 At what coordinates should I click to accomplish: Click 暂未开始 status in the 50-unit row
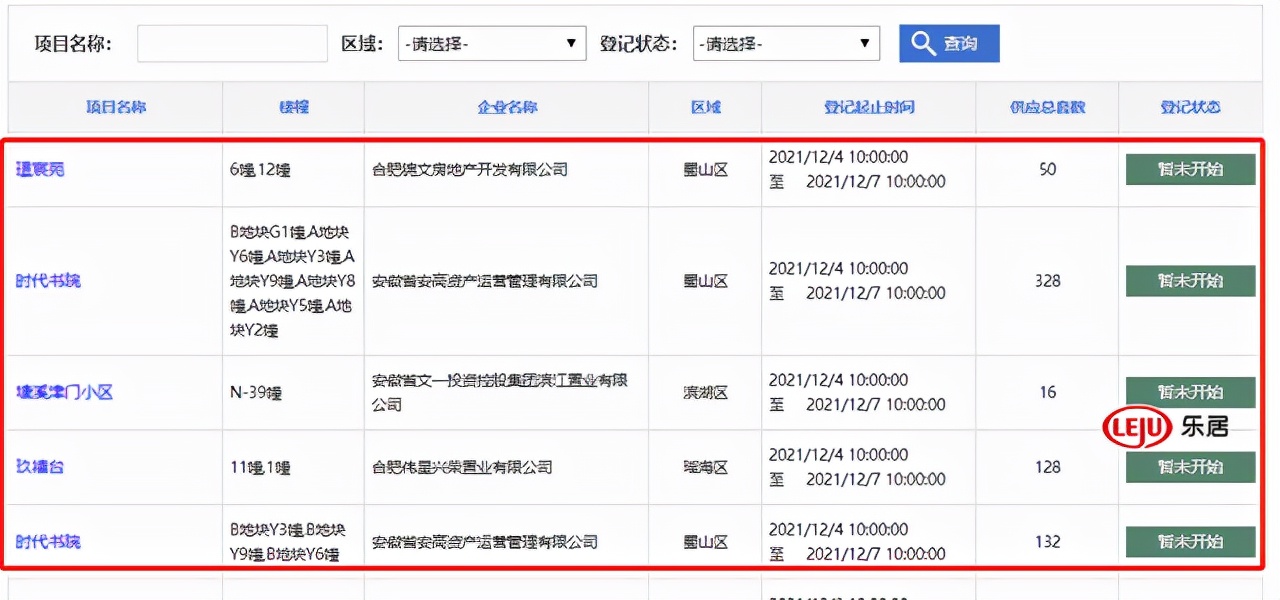[x=1190, y=169]
